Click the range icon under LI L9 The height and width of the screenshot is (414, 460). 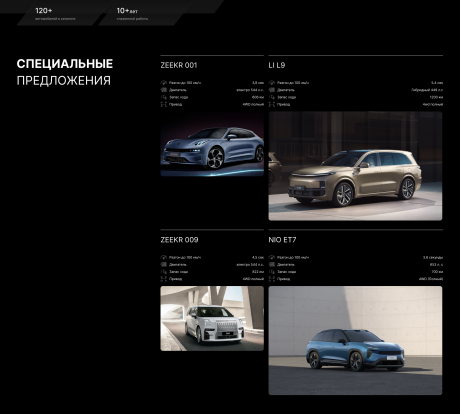tap(272, 97)
